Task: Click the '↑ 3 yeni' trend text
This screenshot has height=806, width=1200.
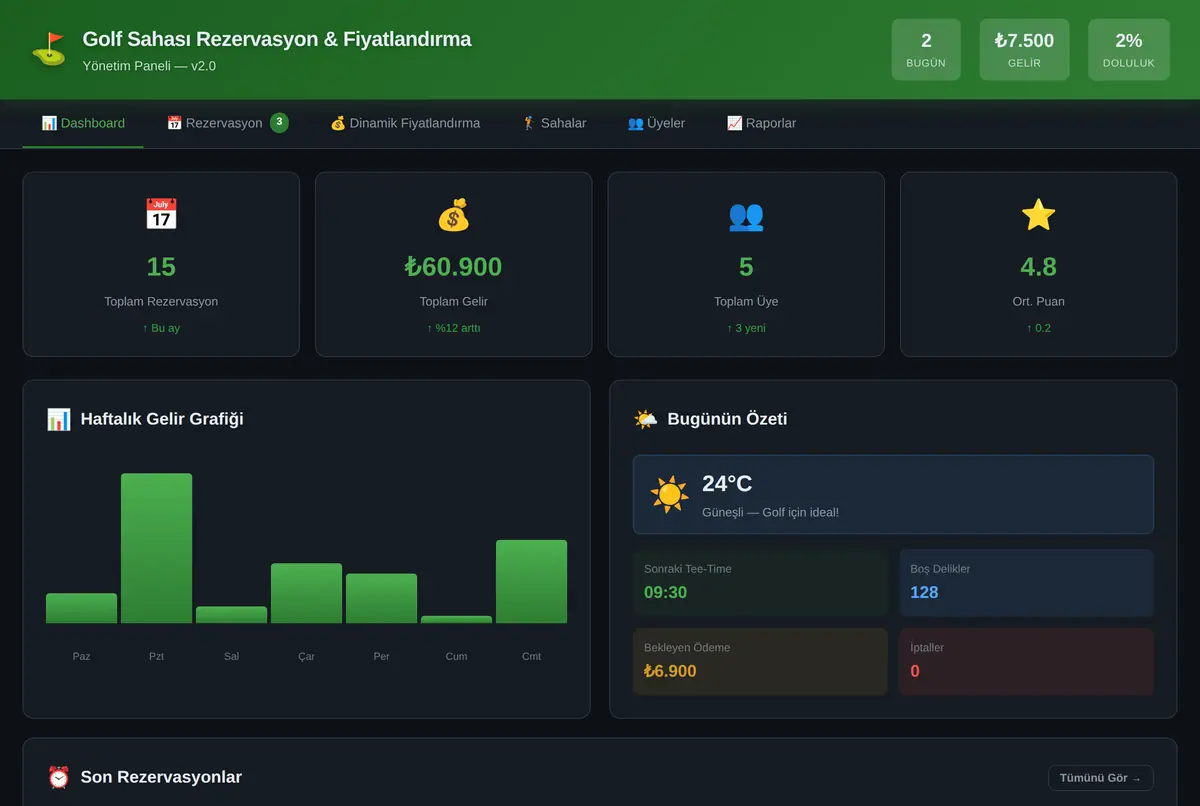Action: [x=746, y=328]
